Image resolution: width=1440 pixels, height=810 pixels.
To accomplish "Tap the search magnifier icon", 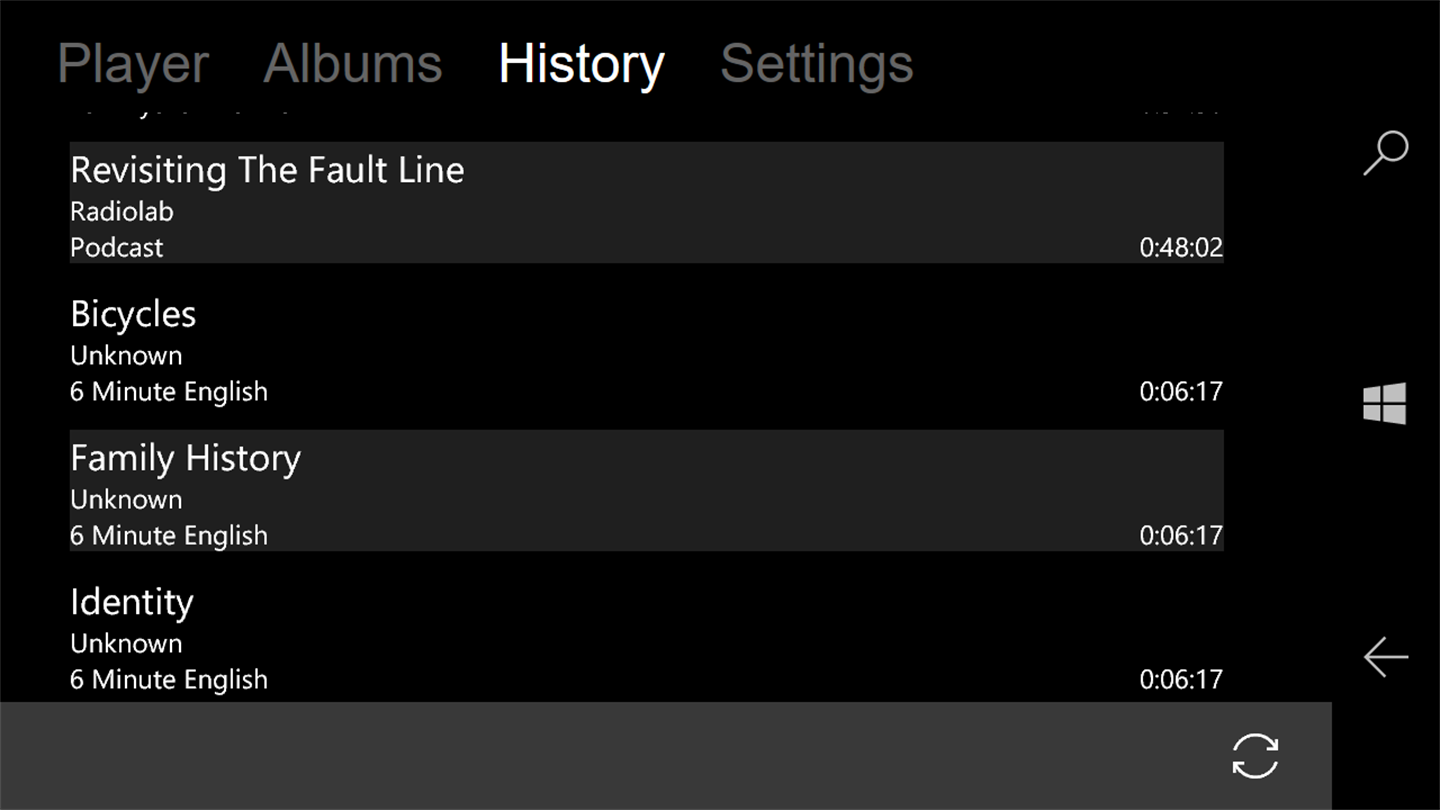I will tap(1386, 153).
